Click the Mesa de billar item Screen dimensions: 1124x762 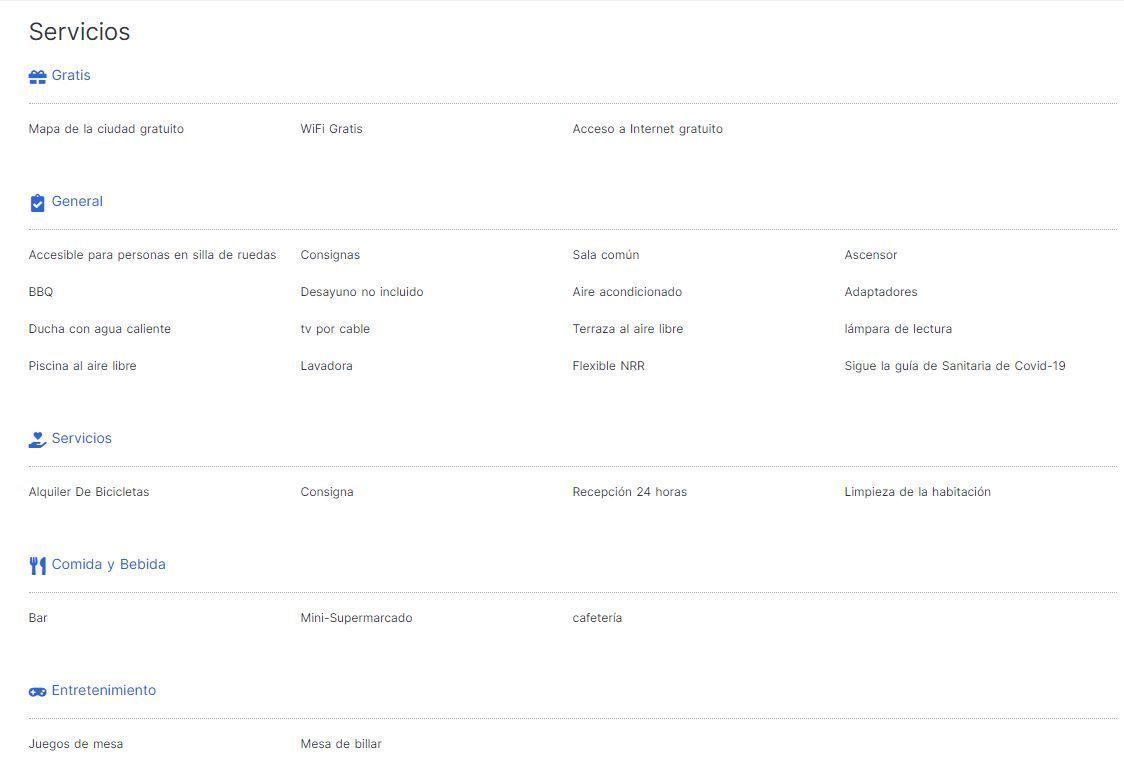[x=341, y=744]
